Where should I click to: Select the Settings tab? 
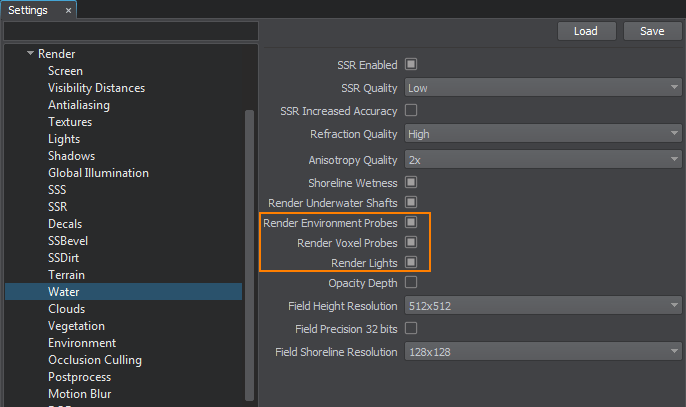28,10
